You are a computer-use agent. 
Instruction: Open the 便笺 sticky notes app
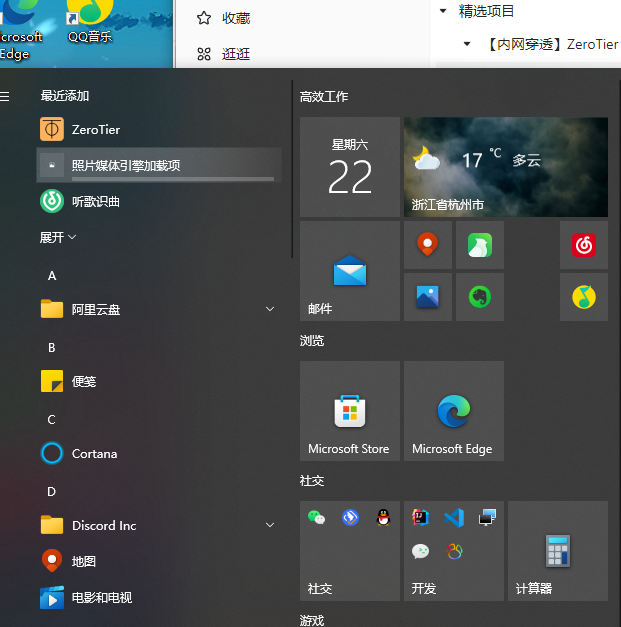click(x=159, y=381)
